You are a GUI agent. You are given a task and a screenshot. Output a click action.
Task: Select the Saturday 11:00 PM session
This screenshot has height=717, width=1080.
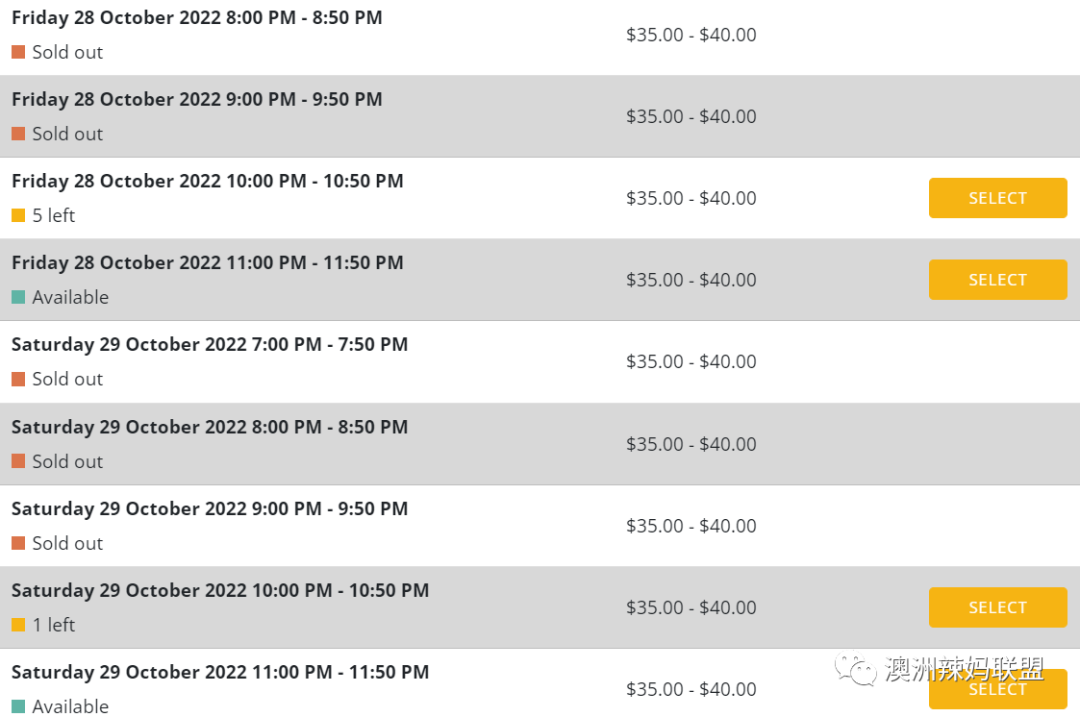pos(997,689)
